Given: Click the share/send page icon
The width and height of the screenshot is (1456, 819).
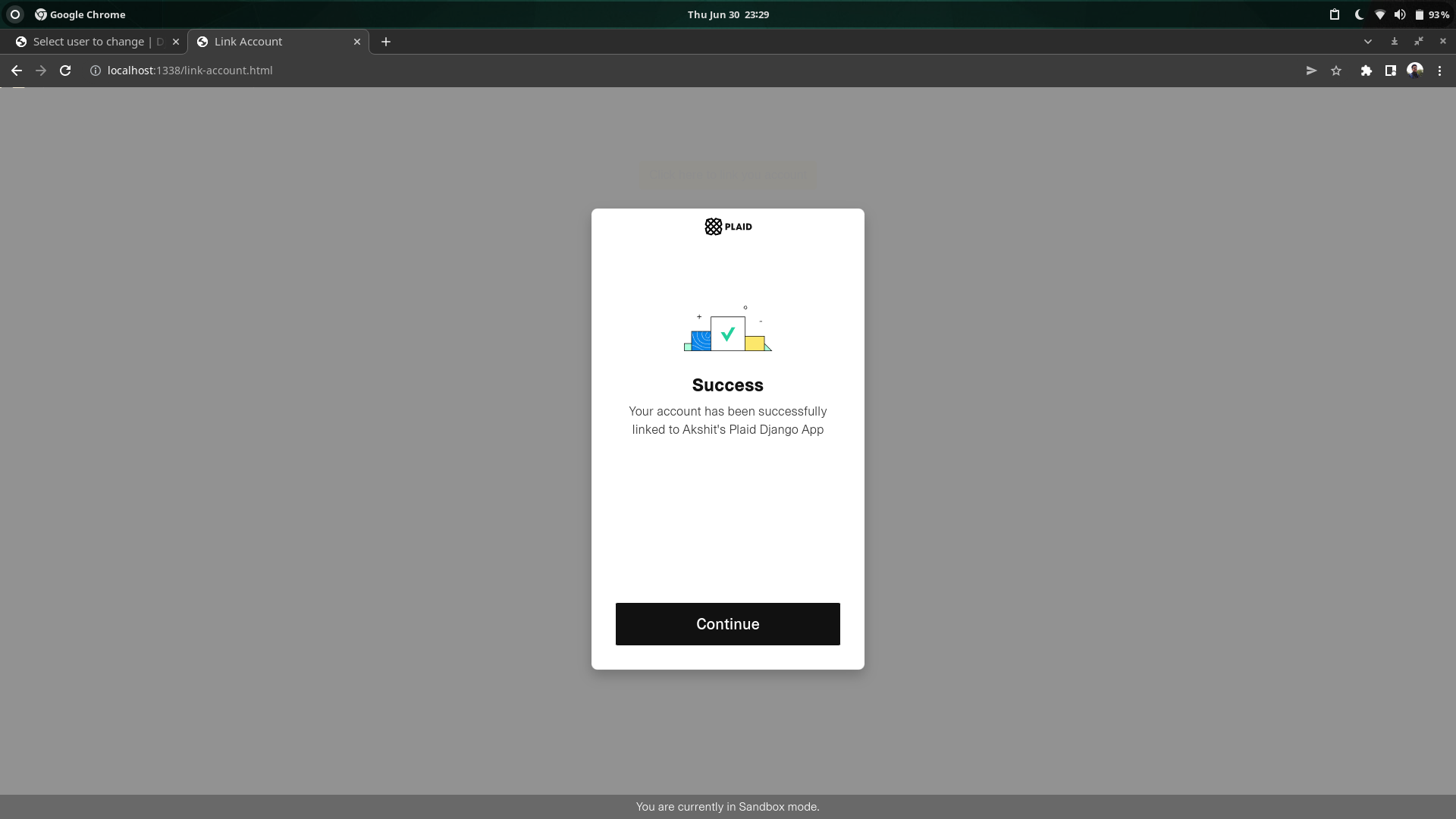Looking at the screenshot, I should tap(1311, 71).
